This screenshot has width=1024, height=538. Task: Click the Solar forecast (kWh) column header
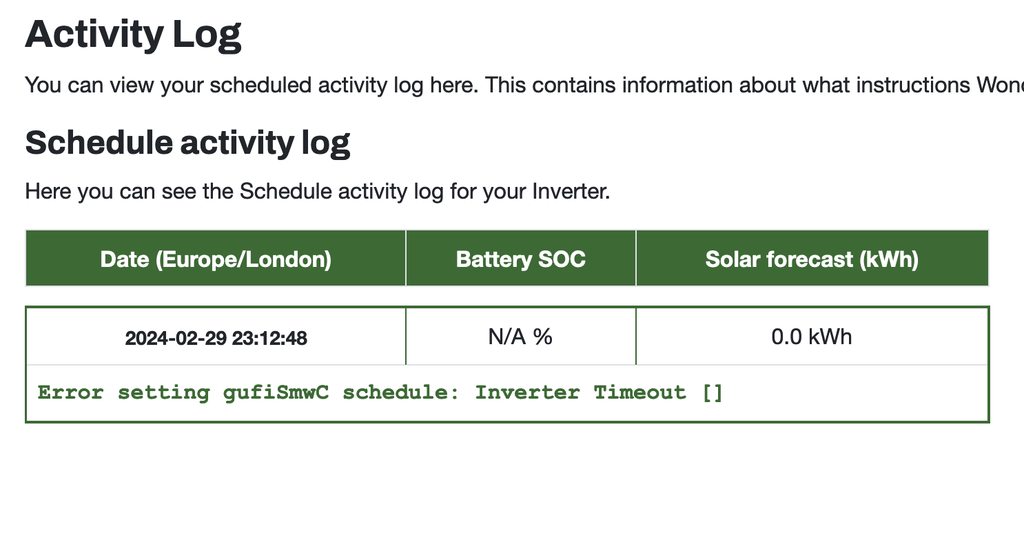point(811,259)
